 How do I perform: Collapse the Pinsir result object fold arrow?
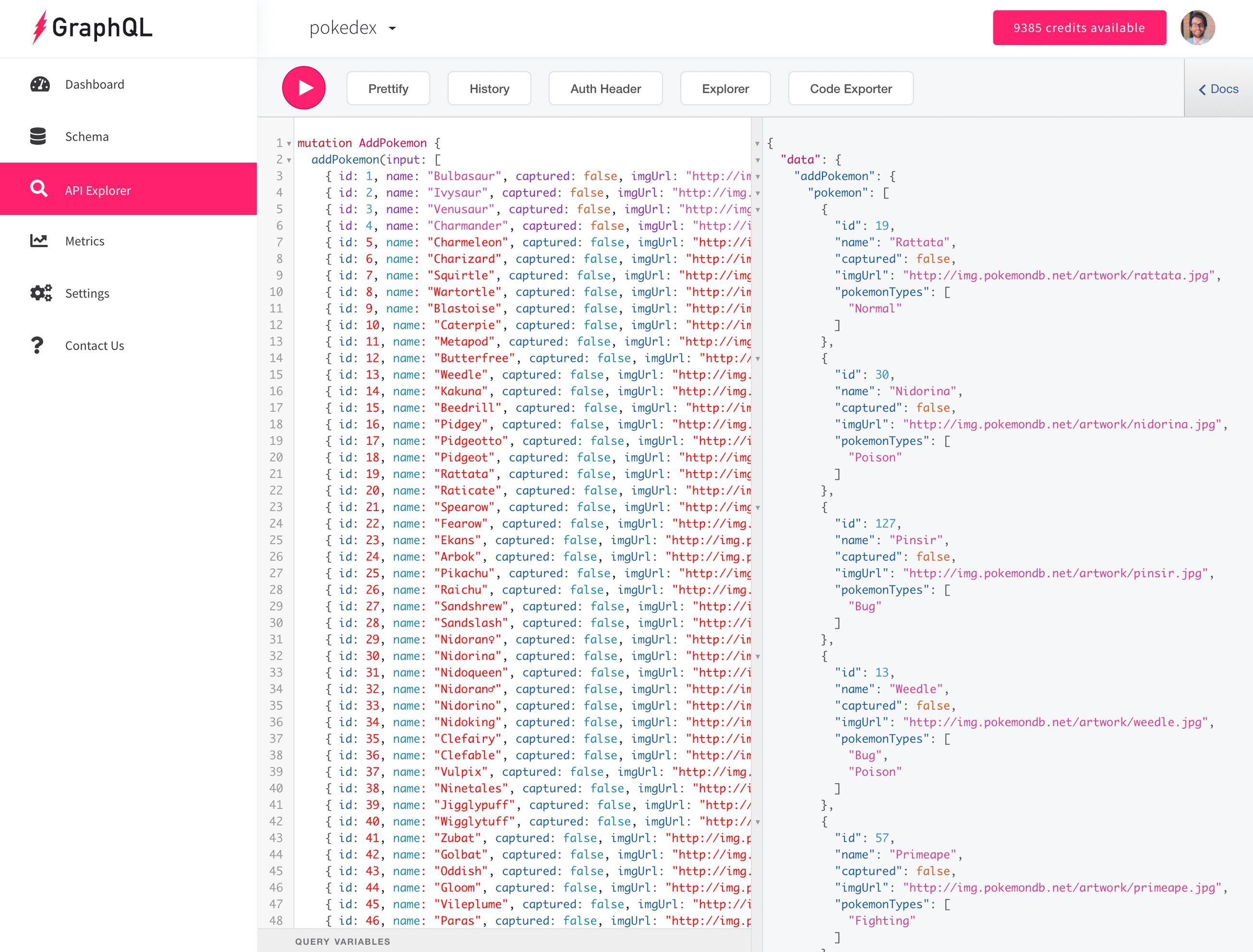pos(758,508)
